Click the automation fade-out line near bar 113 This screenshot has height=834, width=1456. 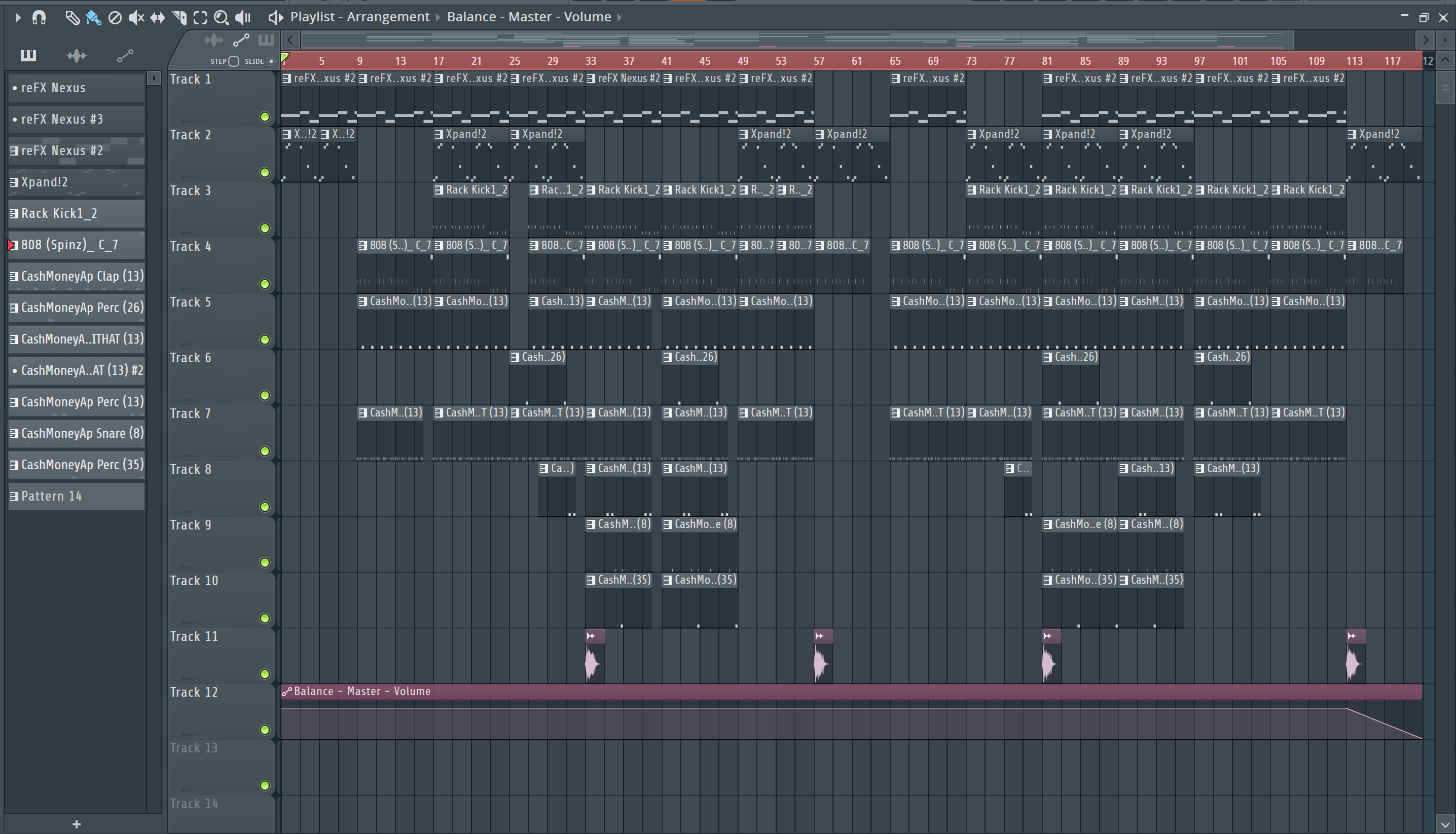tap(1384, 724)
